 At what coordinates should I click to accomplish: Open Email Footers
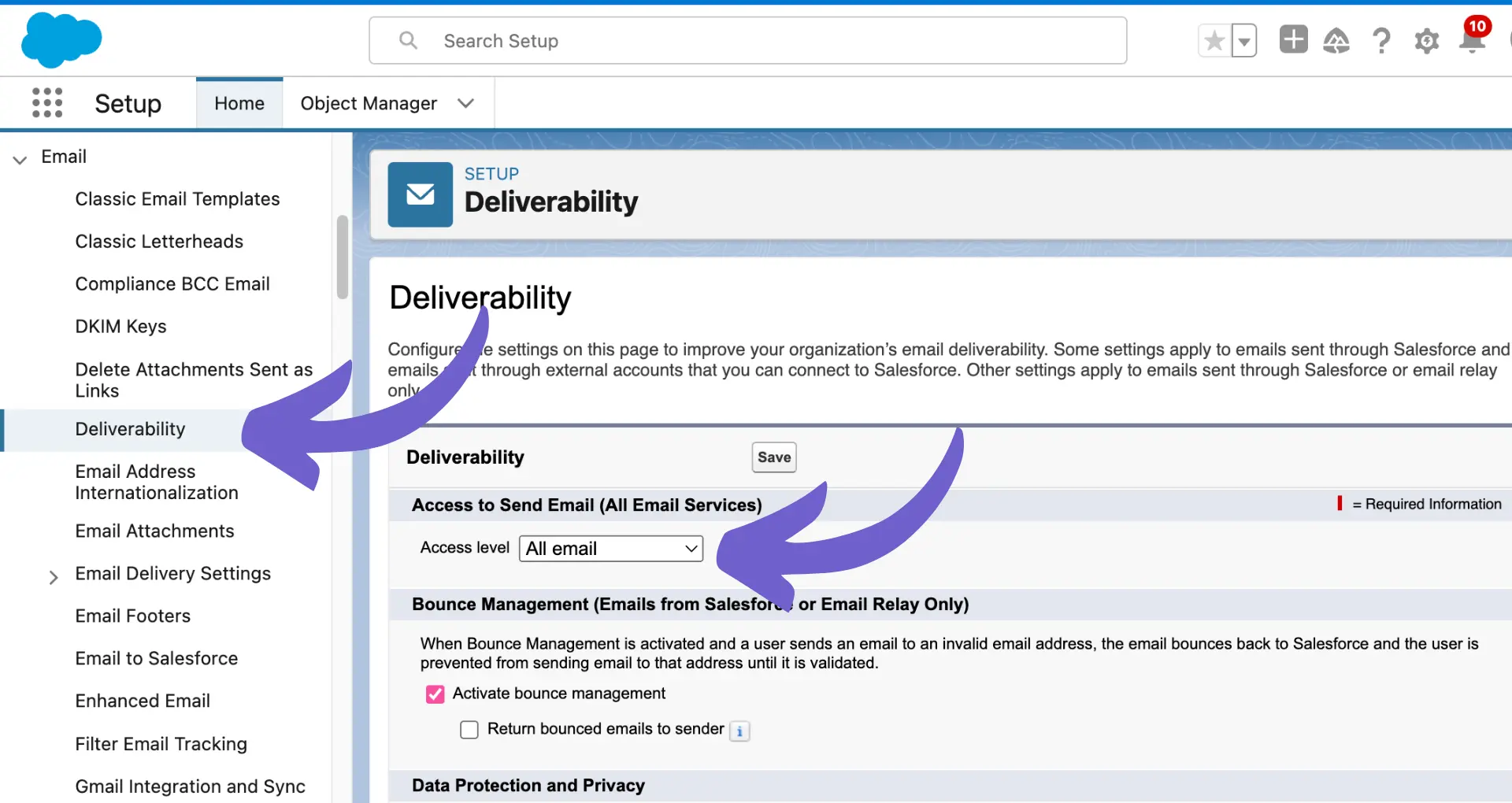[x=132, y=616]
